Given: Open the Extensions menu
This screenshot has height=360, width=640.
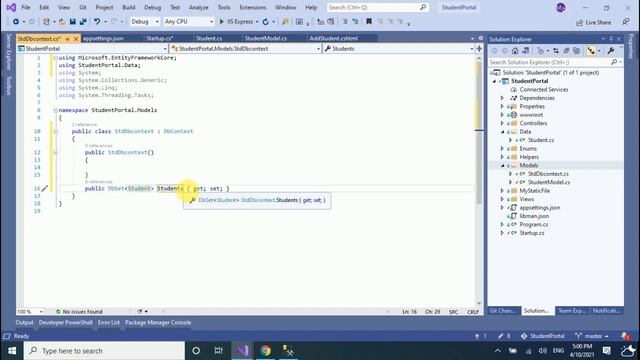Looking at the screenshot, I should [253, 7].
